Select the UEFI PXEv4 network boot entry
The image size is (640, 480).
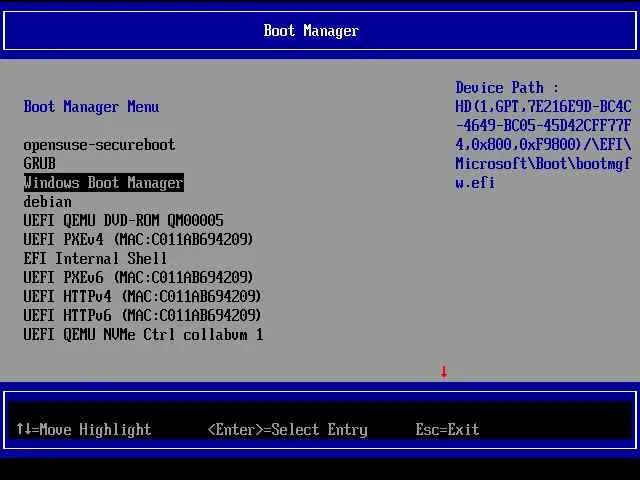(138, 240)
